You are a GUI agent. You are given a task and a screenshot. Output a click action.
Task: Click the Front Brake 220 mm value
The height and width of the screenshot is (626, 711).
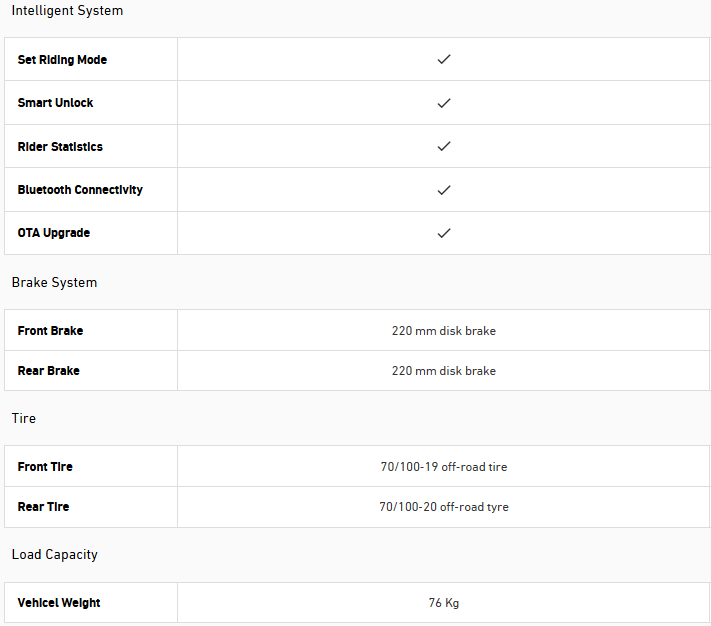(x=444, y=331)
